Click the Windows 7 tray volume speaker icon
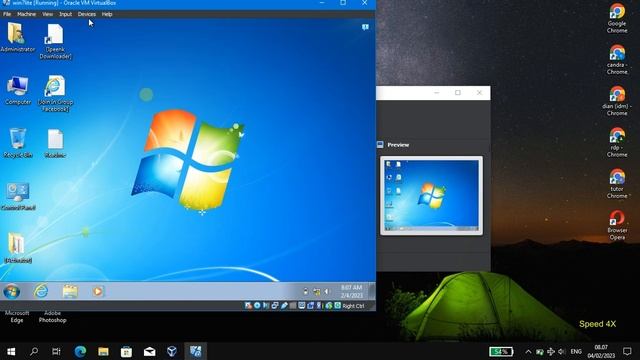The width and height of the screenshot is (640, 360). click(327, 291)
